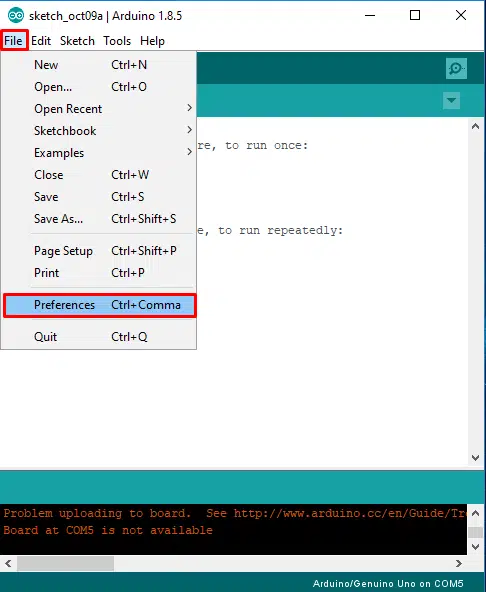Click the editor scroll up arrow
Viewport: 486px width, 592px height.
pyautogui.click(x=475, y=126)
